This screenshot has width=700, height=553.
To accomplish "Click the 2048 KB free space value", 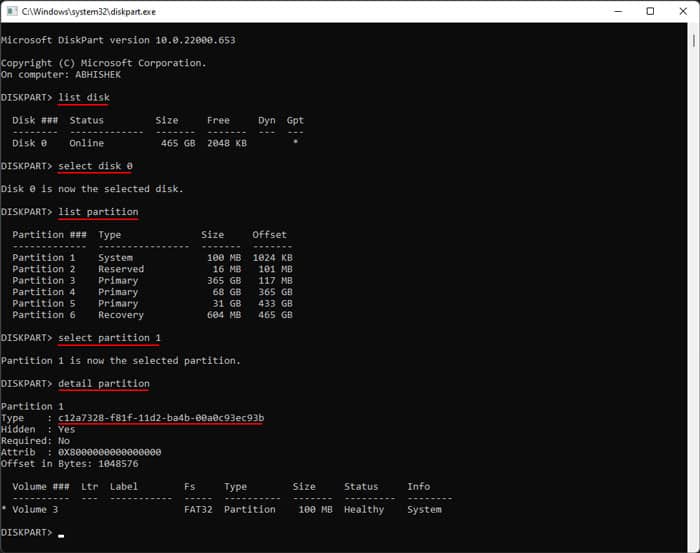I will tap(227, 143).
